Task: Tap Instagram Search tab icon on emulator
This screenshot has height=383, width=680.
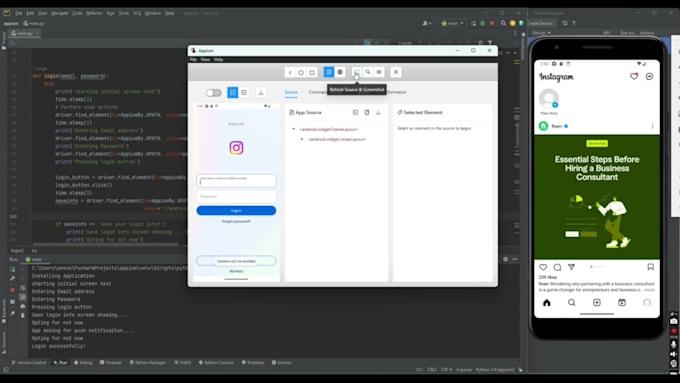Action: click(x=572, y=303)
